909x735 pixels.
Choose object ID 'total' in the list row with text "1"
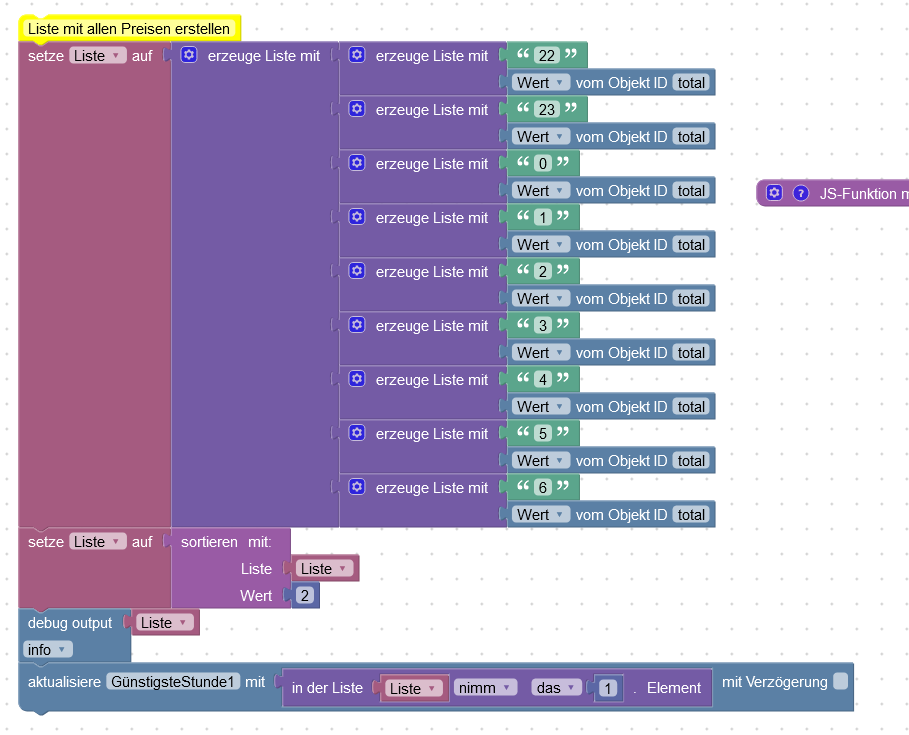coord(691,245)
